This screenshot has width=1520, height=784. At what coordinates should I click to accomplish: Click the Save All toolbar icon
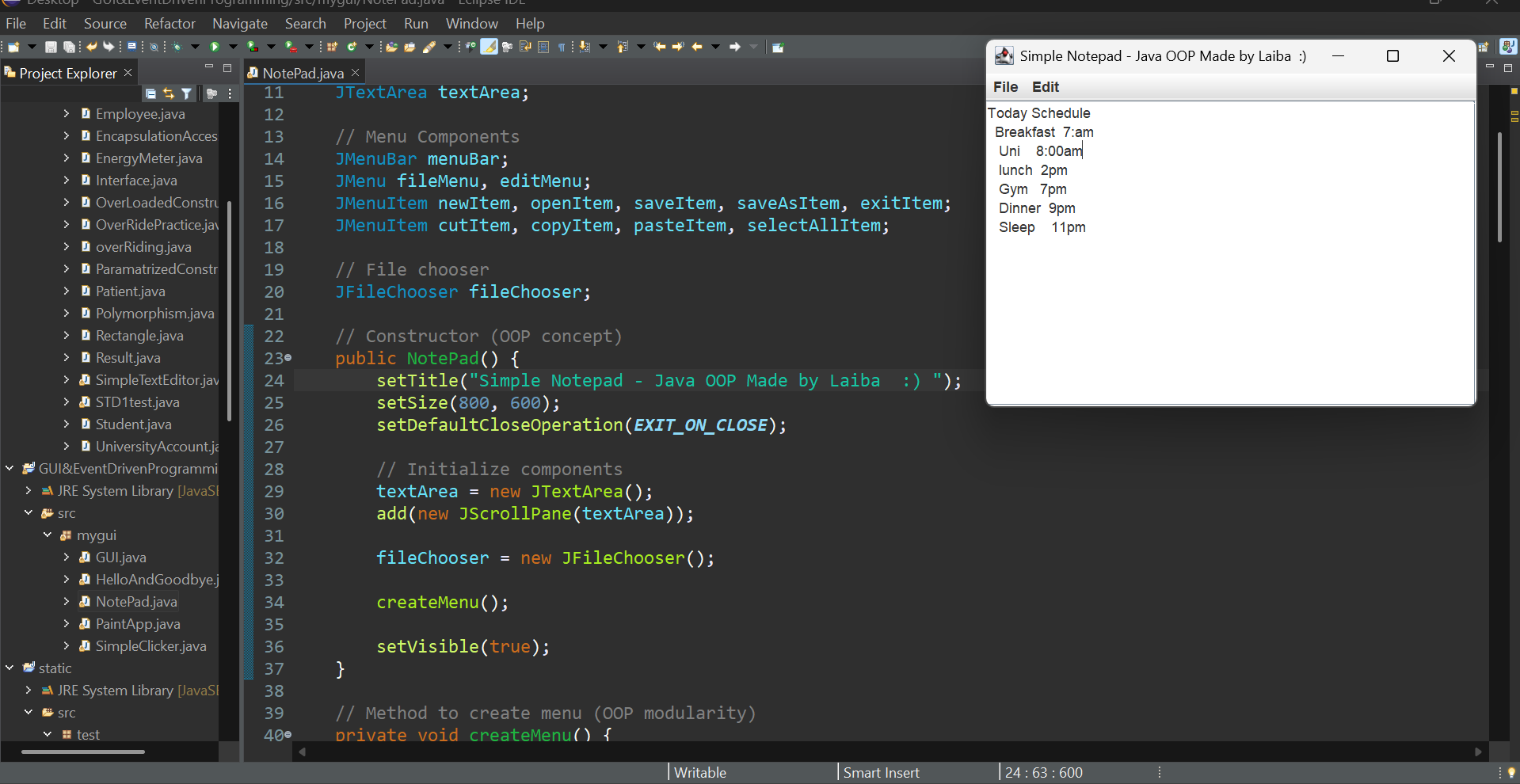tap(69, 47)
